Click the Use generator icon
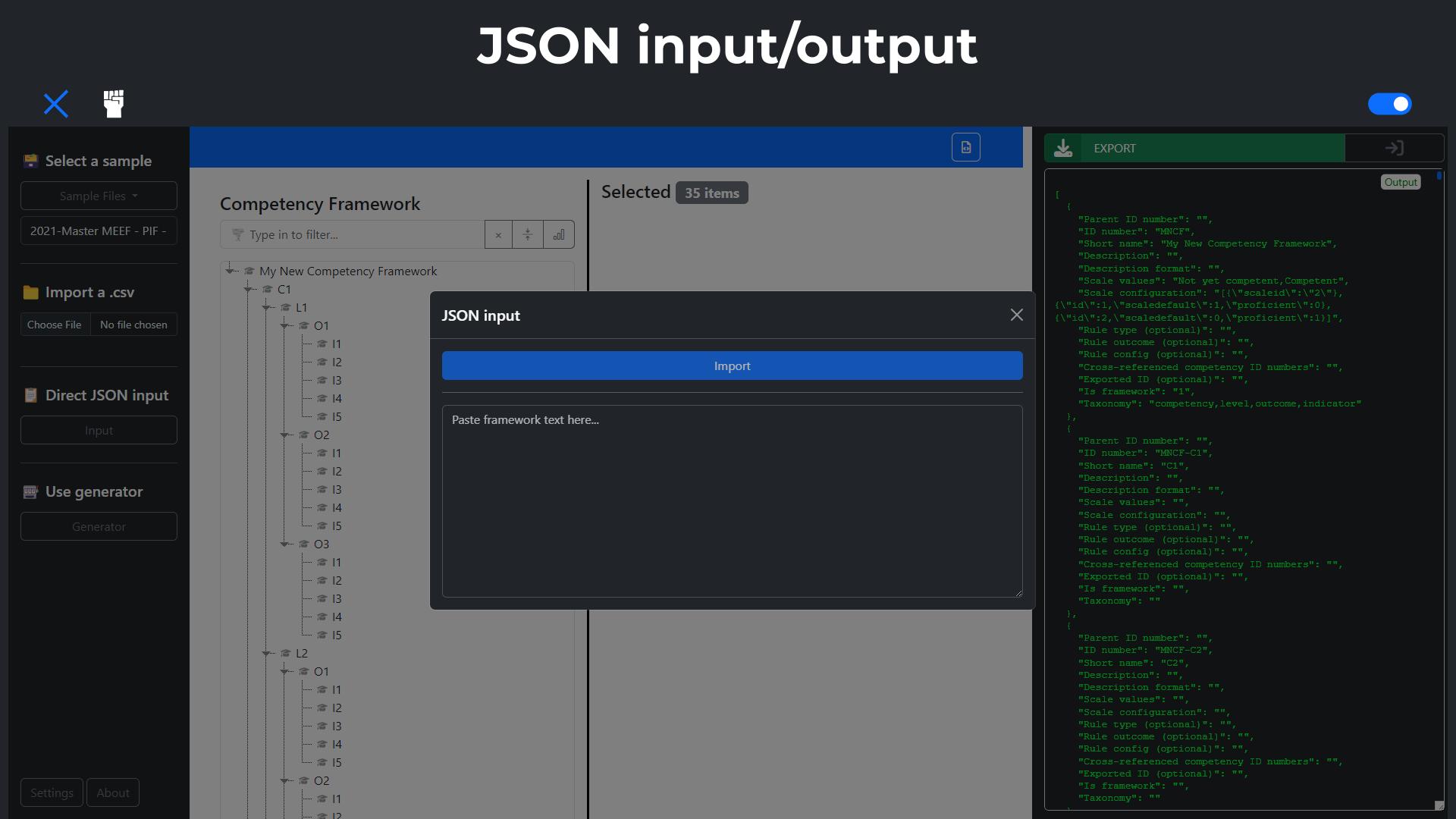 [x=30, y=491]
